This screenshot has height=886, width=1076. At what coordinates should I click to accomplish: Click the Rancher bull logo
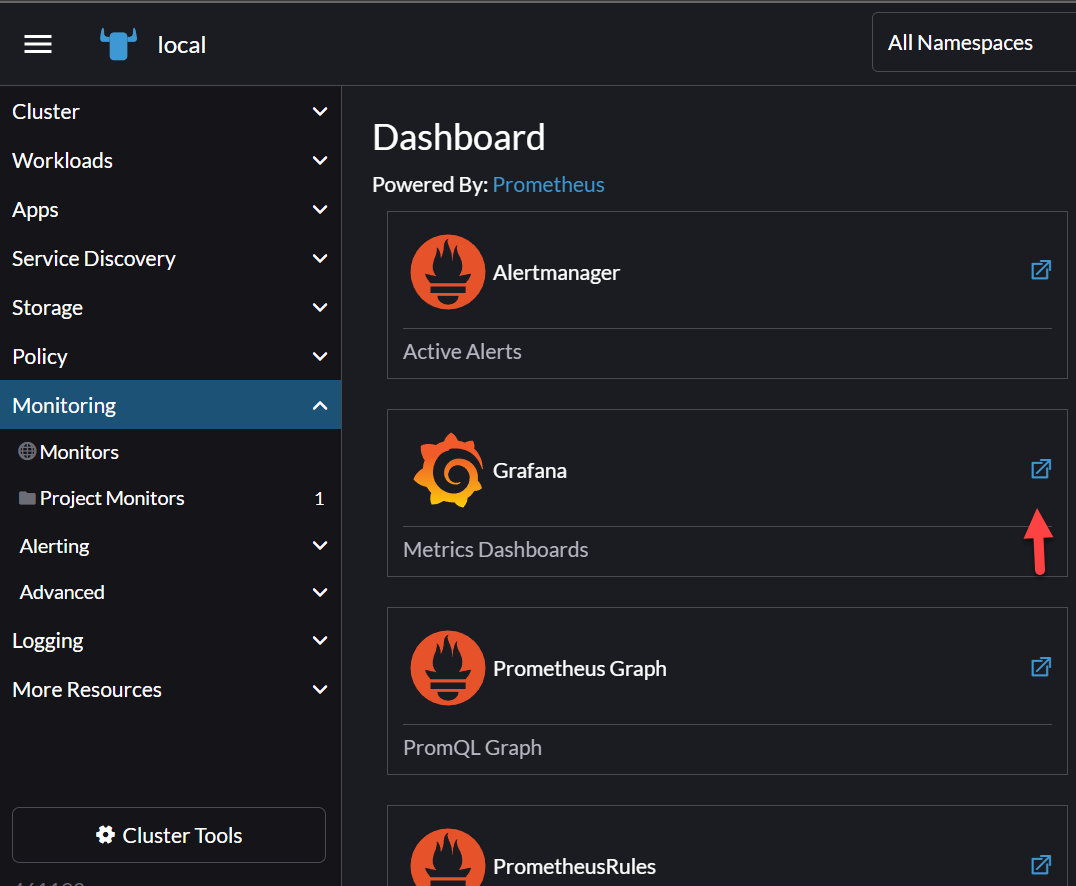117,43
